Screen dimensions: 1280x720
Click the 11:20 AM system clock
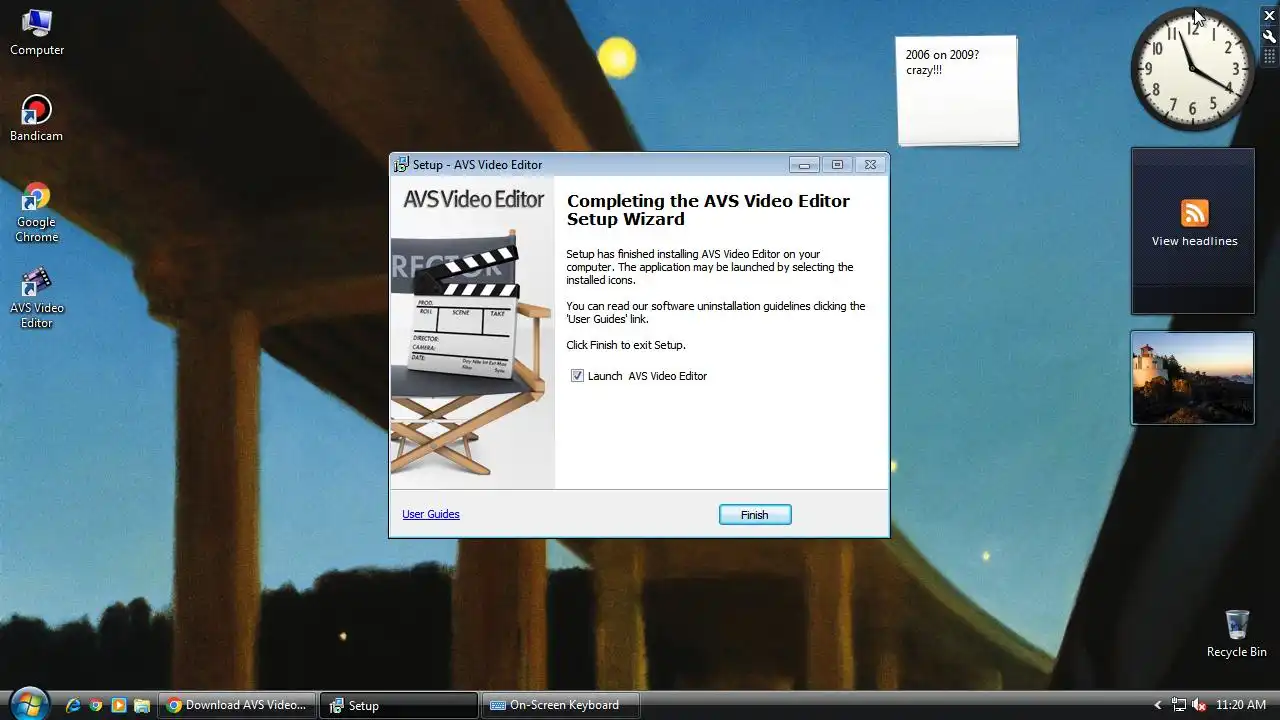pyautogui.click(x=1241, y=705)
